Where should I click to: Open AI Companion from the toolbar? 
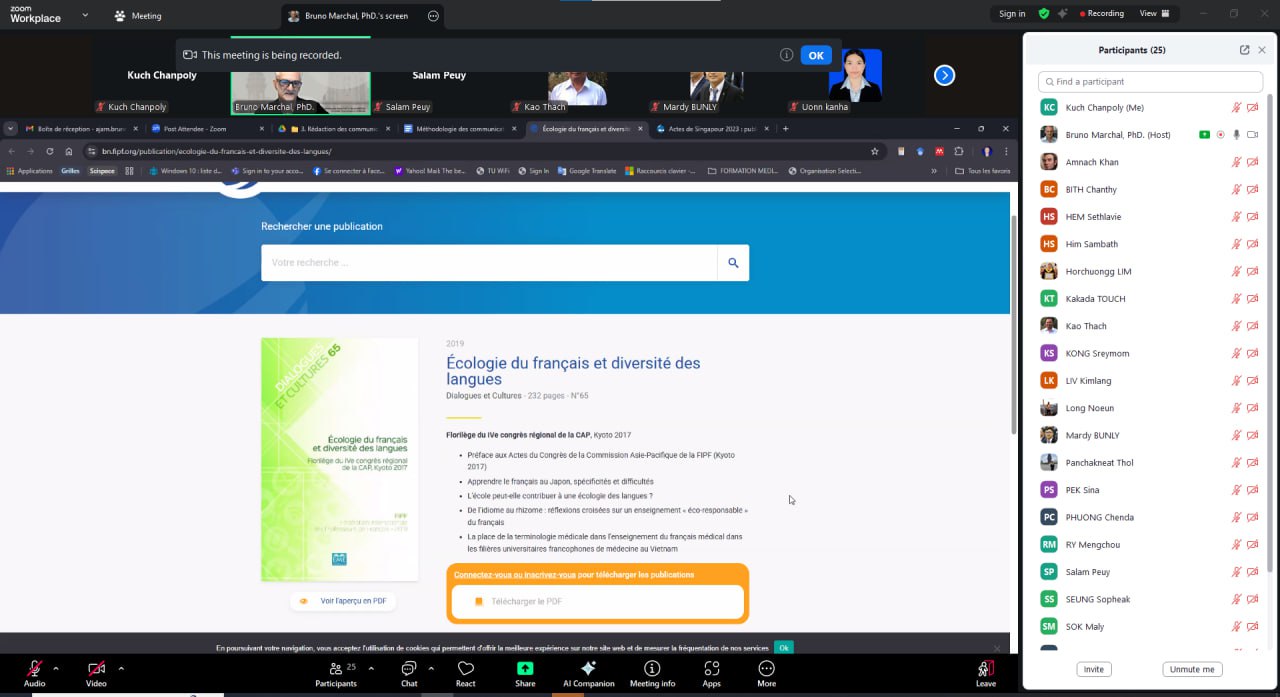click(x=588, y=669)
